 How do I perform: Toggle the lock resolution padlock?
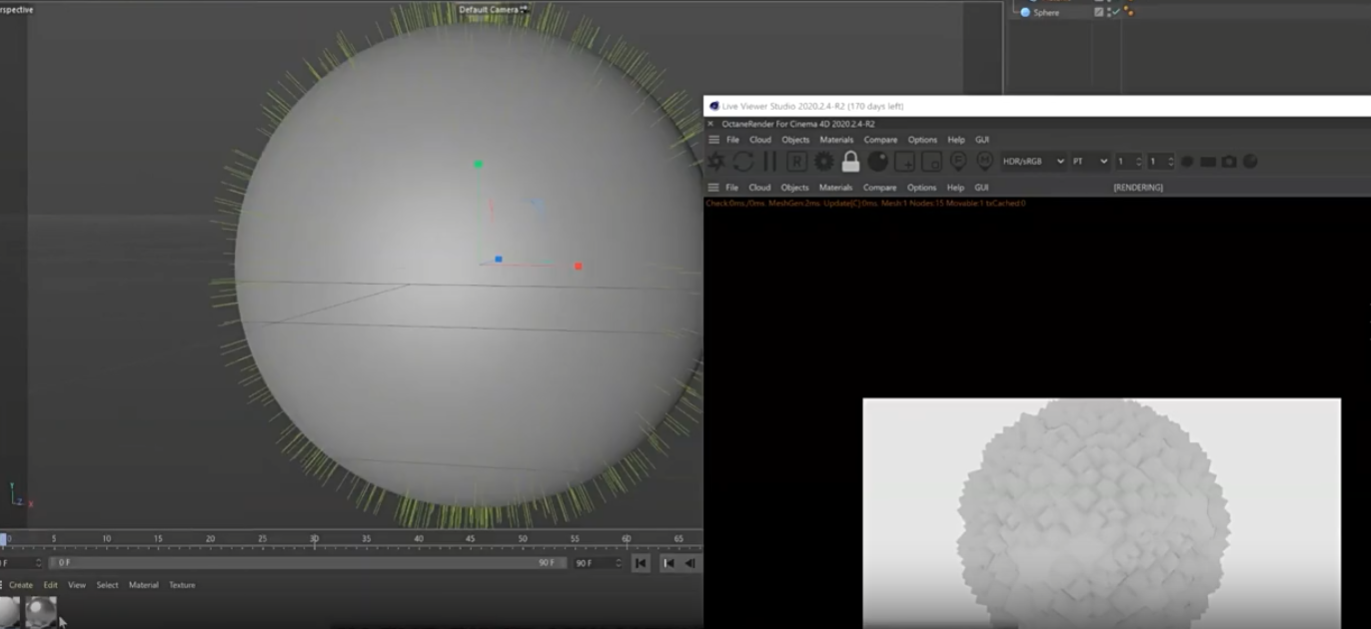(850, 161)
